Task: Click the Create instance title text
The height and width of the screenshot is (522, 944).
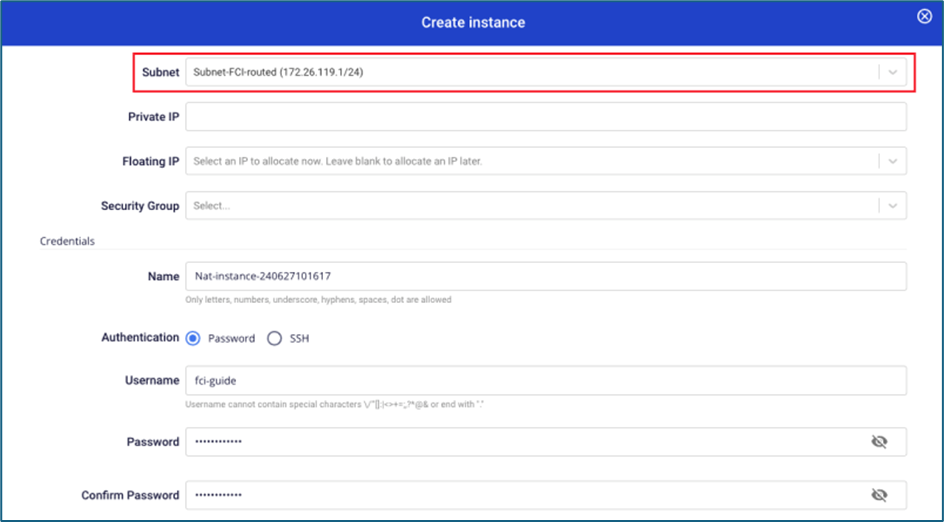Action: [x=473, y=22]
